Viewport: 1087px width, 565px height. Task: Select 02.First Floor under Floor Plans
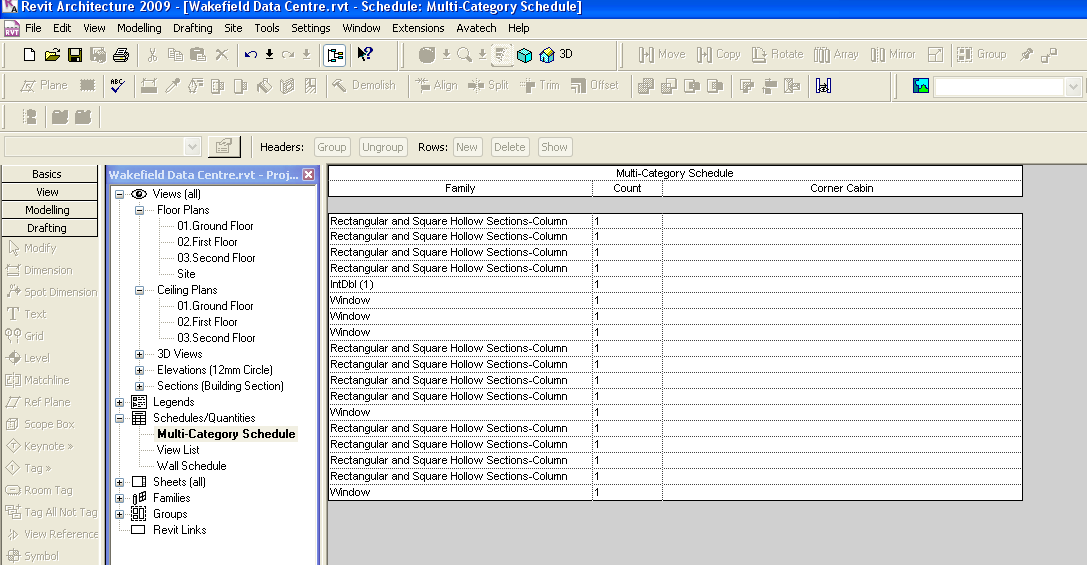tap(207, 242)
